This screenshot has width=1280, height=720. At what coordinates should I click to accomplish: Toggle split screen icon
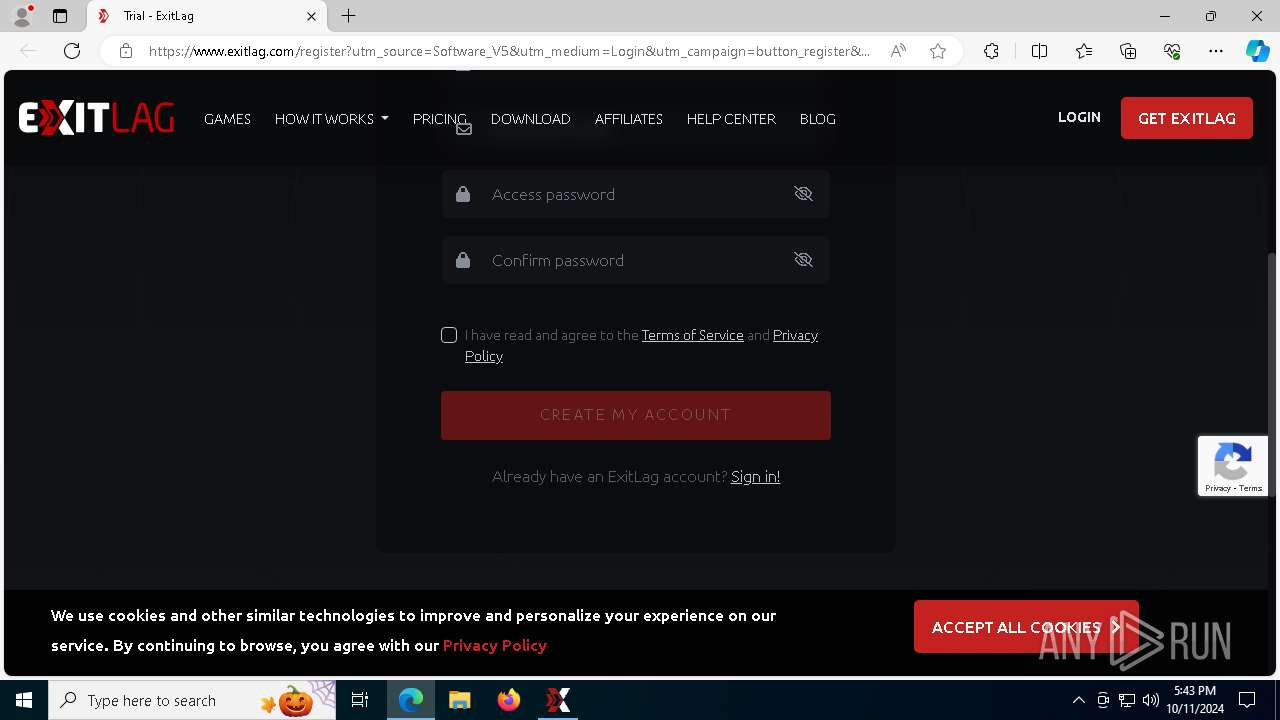pos(1039,51)
